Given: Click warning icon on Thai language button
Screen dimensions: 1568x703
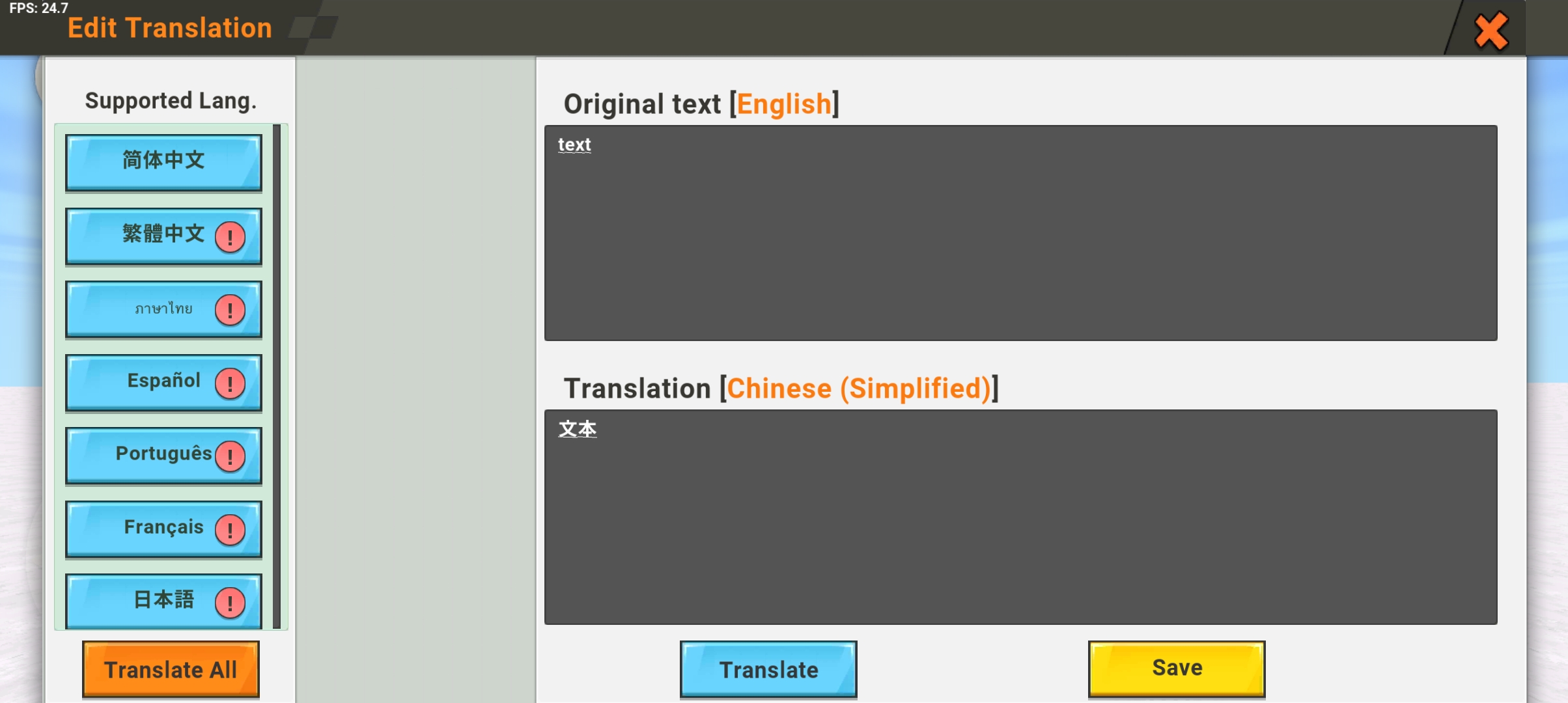Looking at the screenshot, I should [230, 310].
